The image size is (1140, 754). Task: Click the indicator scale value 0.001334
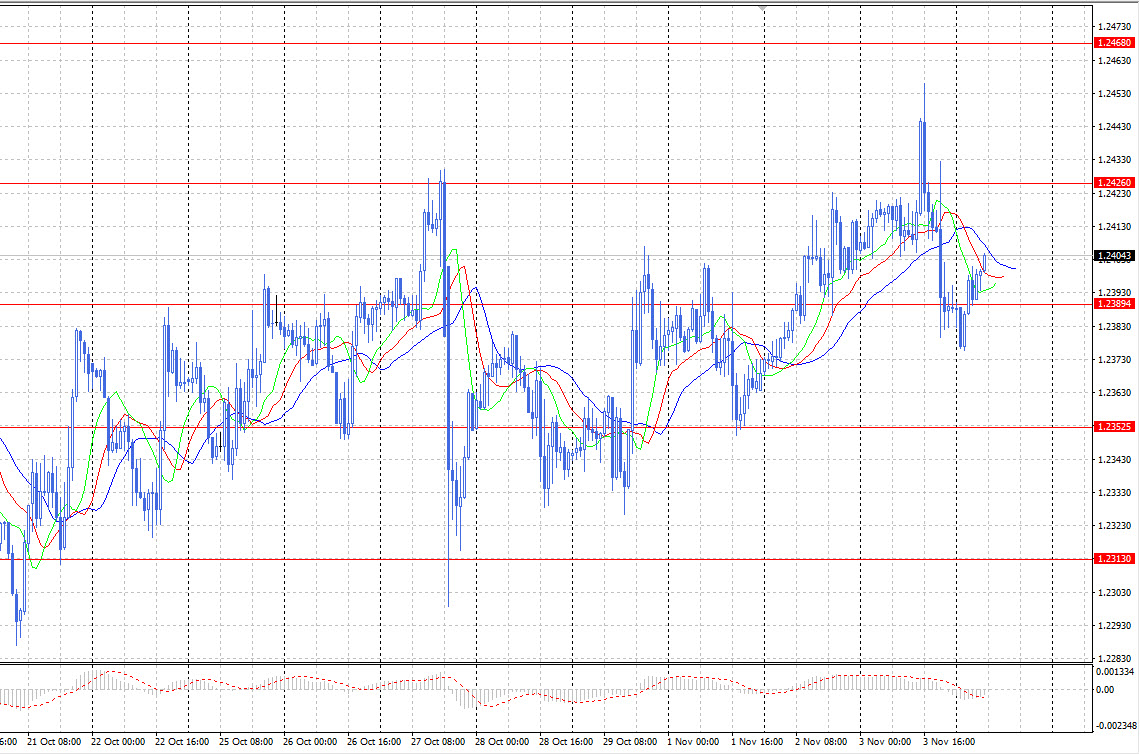pos(1115,671)
